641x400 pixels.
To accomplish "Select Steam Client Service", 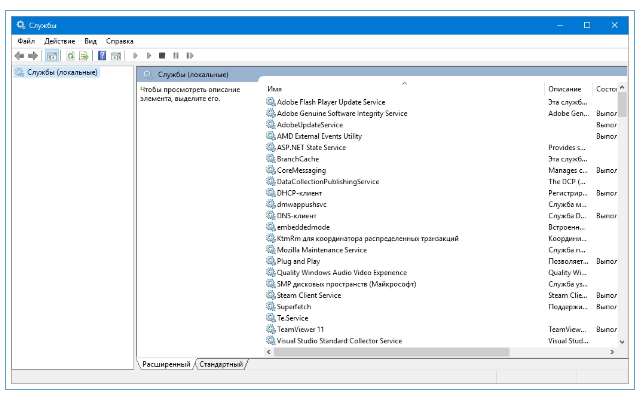I will pos(309,295).
